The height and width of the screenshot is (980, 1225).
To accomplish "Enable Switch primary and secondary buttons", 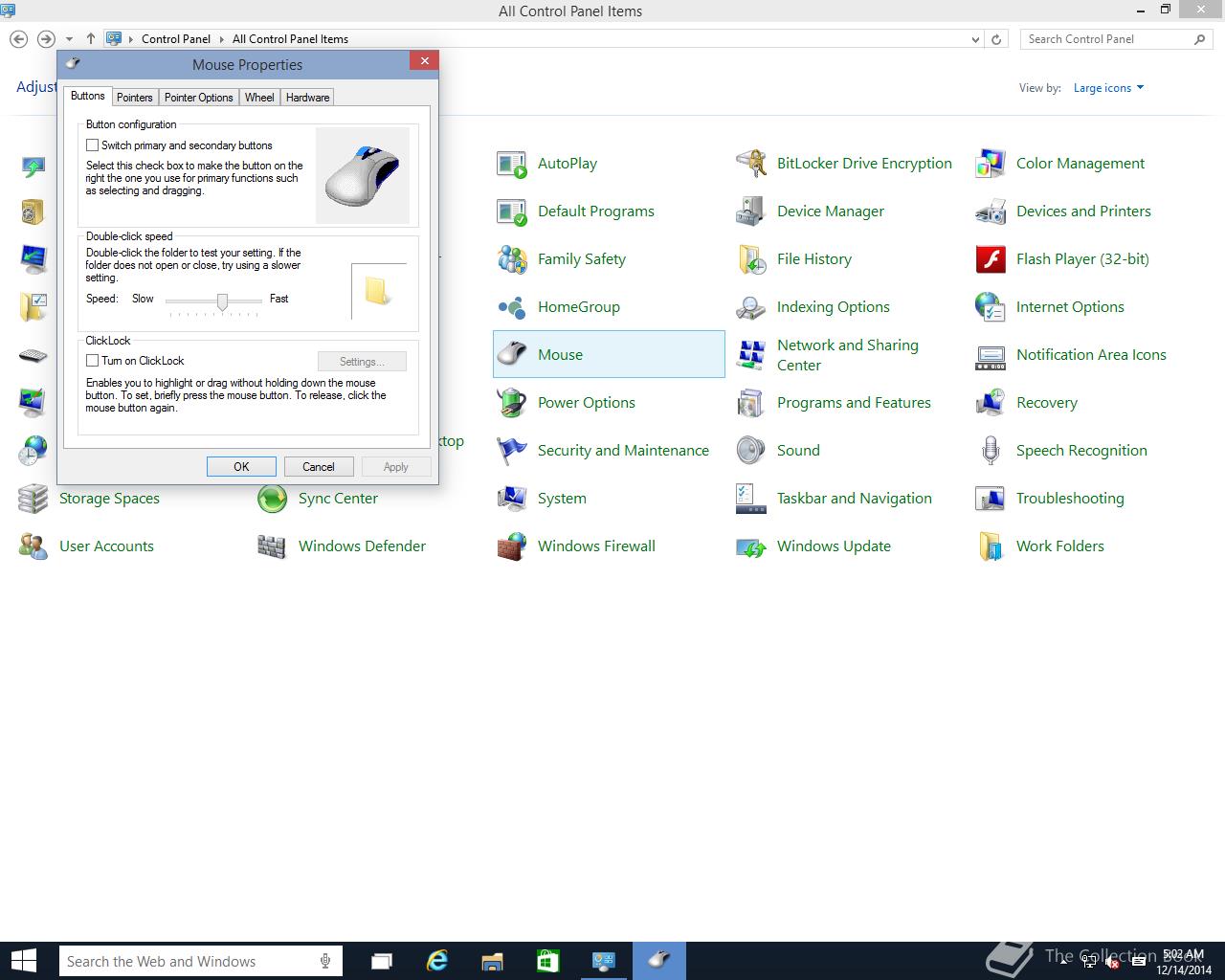I will [93, 145].
